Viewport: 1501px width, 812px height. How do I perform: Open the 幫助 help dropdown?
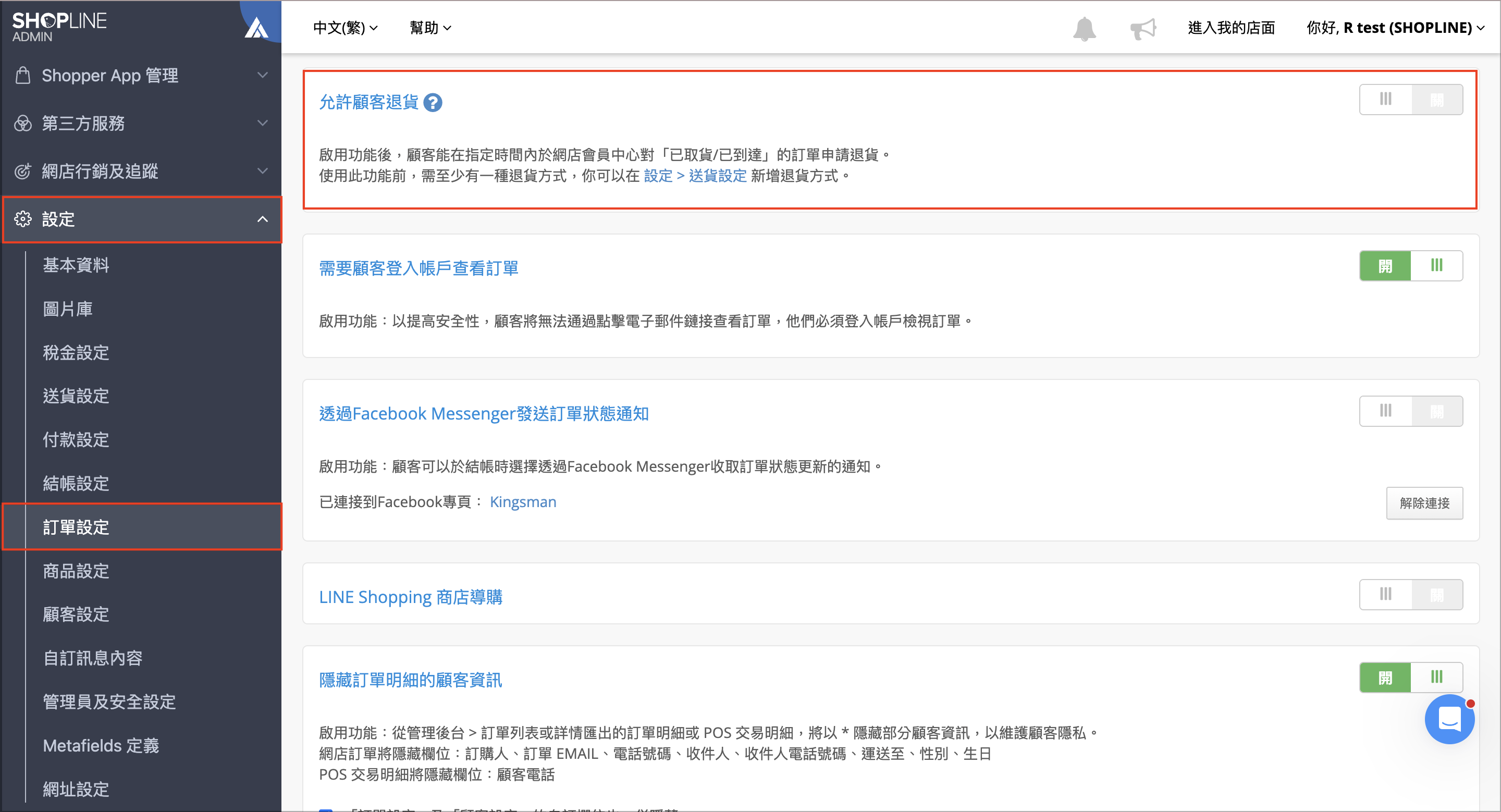(x=430, y=28)
